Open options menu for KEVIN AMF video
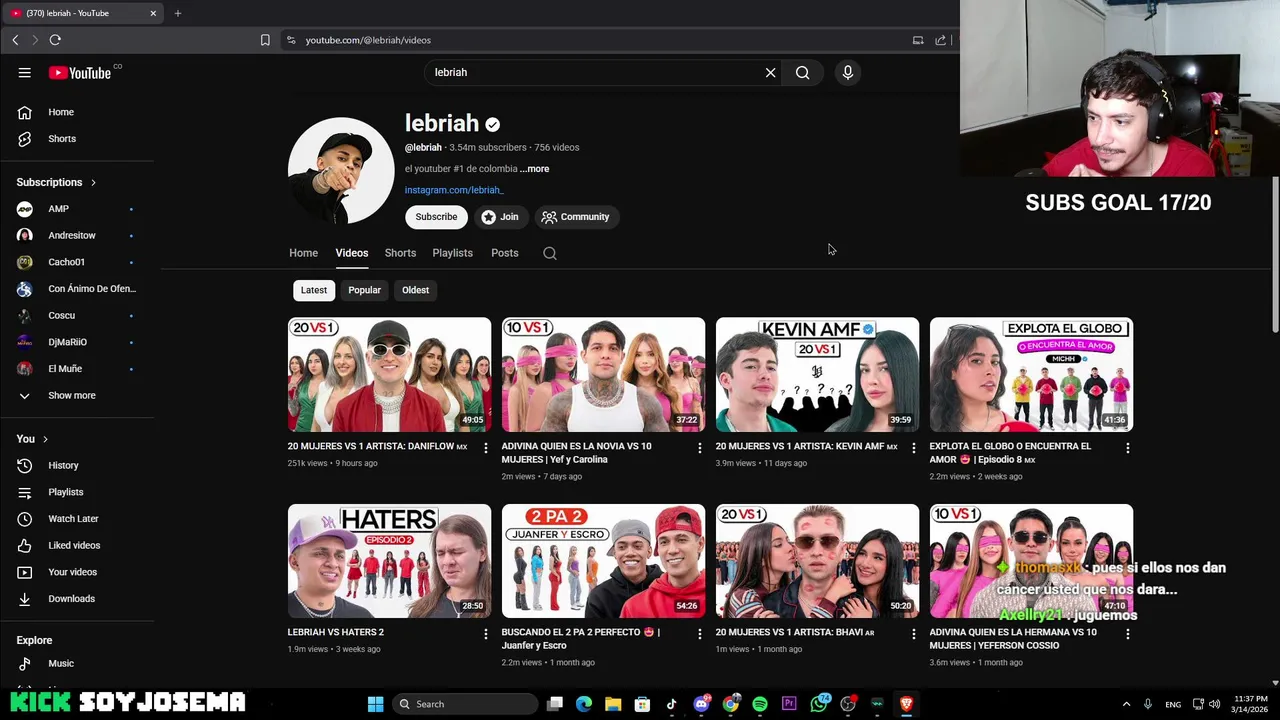 click(x=914, y=448)
